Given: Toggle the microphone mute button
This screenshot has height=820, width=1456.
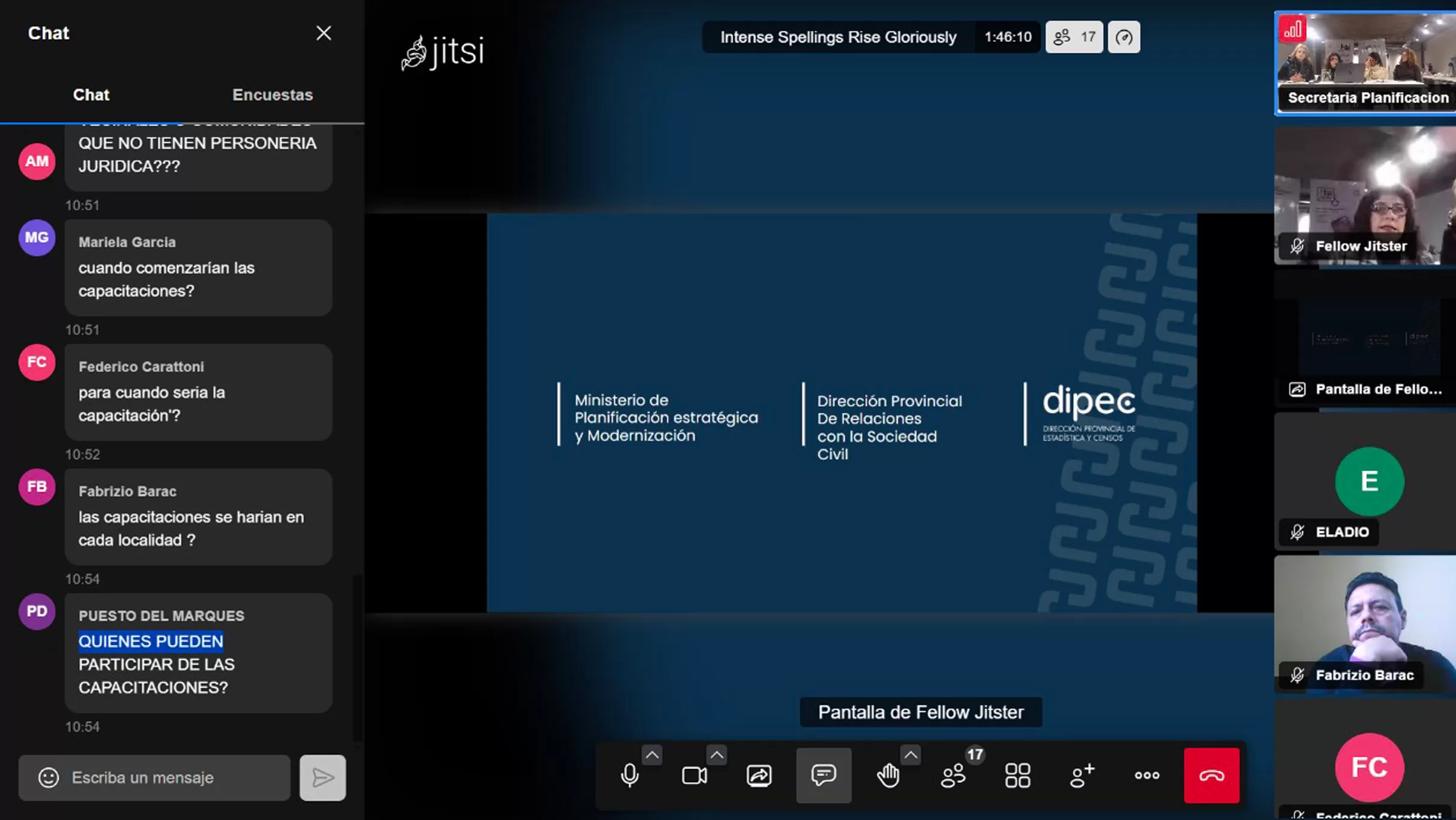Looking at the screenshot, I should (629, 775).
